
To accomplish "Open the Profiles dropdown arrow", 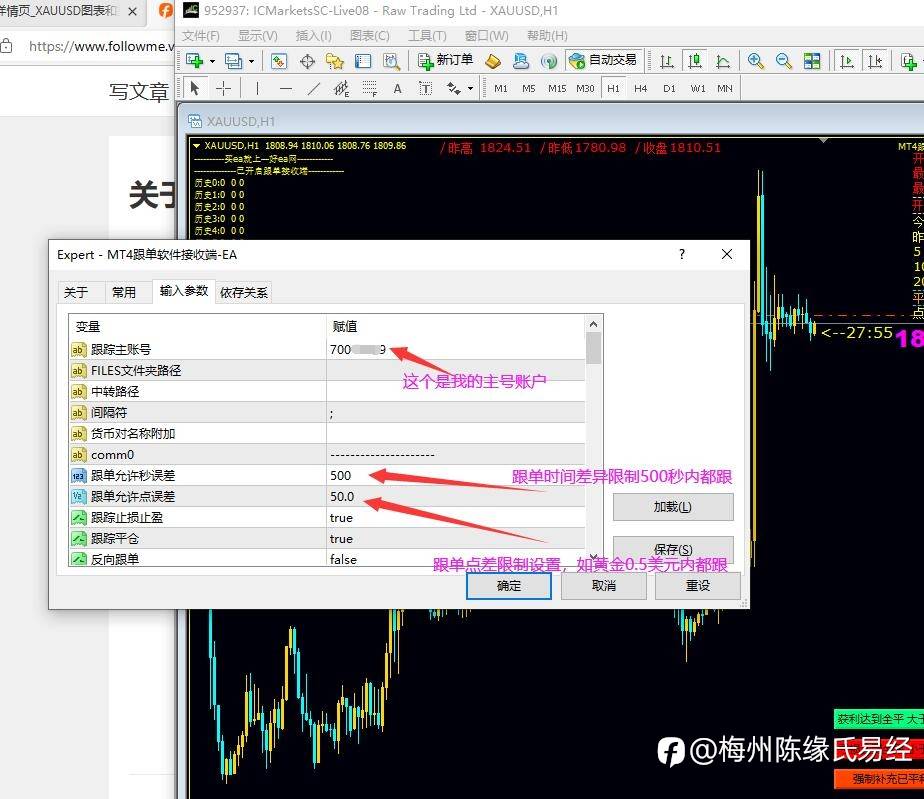I will coord(252,61).
